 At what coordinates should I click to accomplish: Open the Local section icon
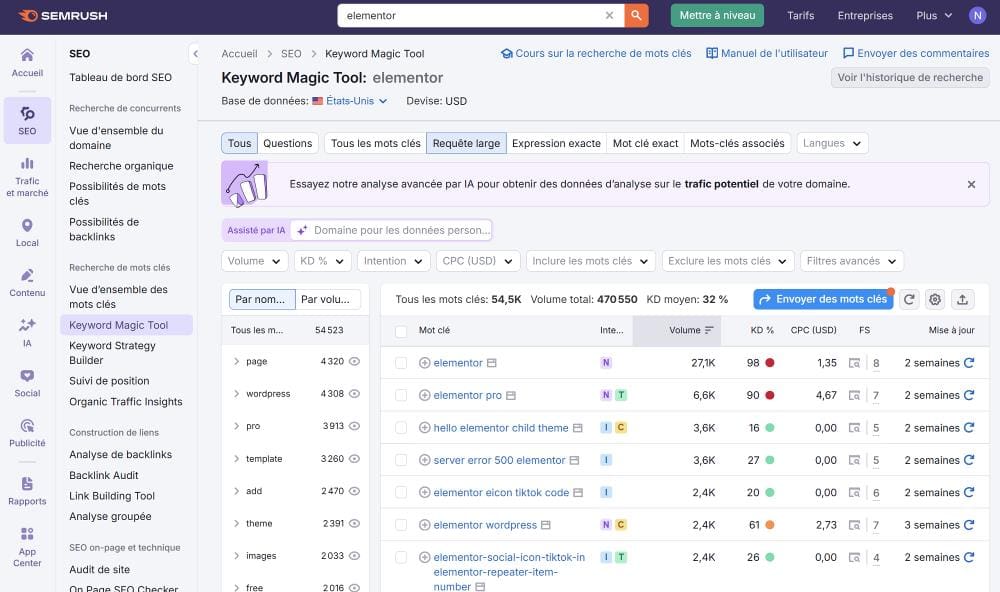pyautogui.click(x=27, y=233)
